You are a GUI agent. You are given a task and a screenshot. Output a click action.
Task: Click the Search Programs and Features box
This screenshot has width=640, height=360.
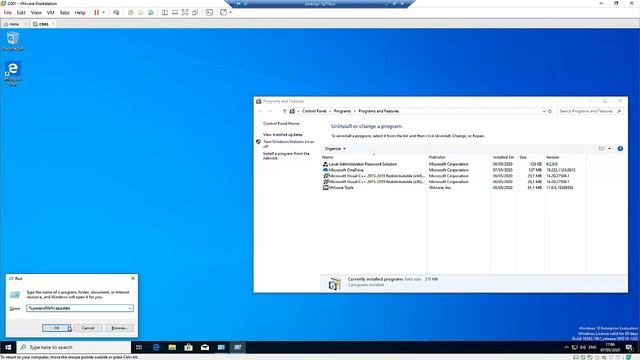tap(589, 111)
